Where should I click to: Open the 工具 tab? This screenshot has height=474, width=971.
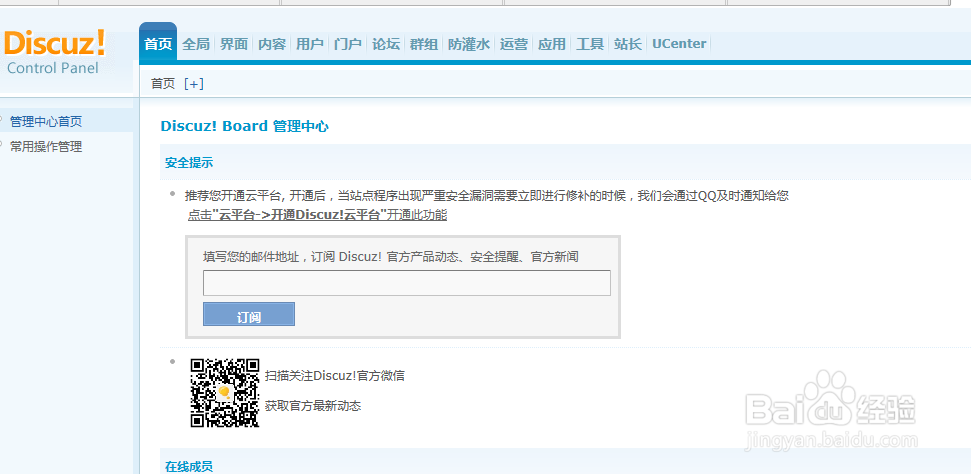pos(590,44)
